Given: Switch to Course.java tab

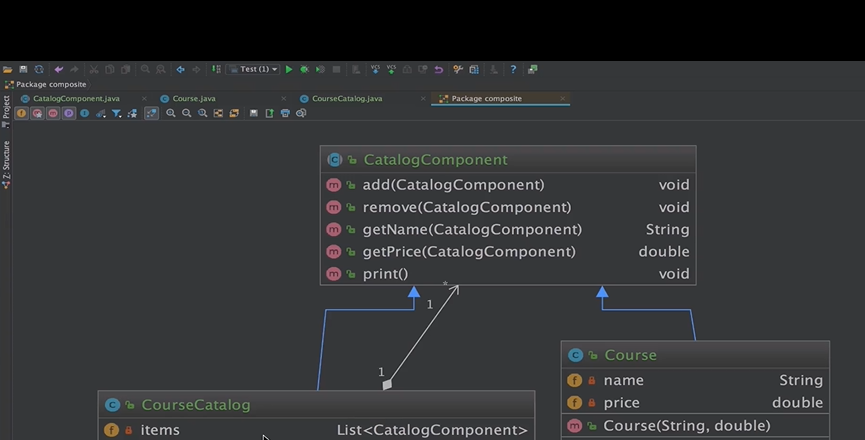Looking at the screenshot, I should (194, 99).
